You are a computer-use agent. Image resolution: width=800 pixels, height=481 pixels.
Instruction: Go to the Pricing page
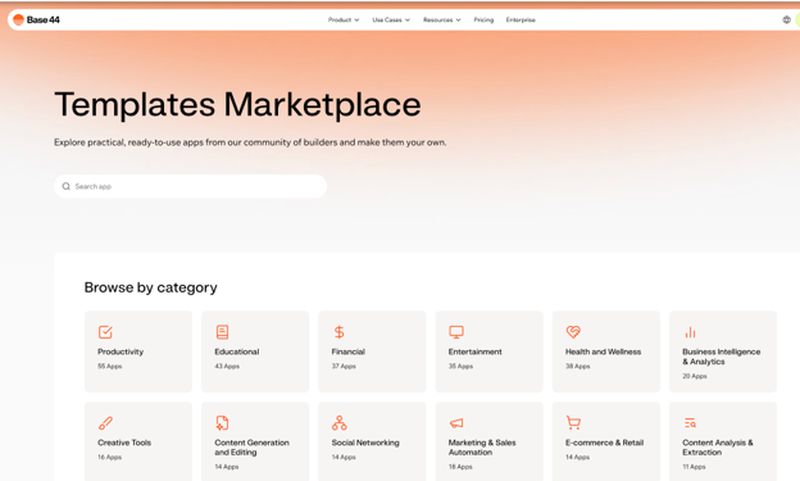484,20
